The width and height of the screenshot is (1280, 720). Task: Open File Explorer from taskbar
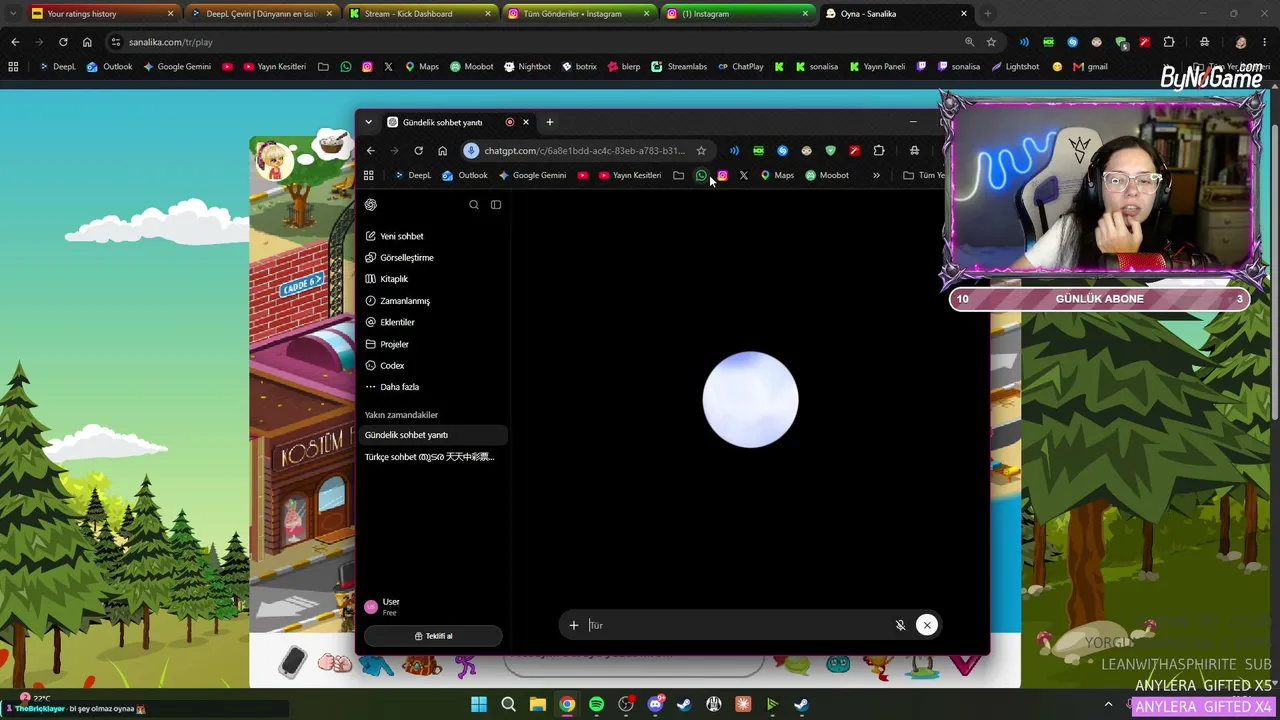pos(538,704)
